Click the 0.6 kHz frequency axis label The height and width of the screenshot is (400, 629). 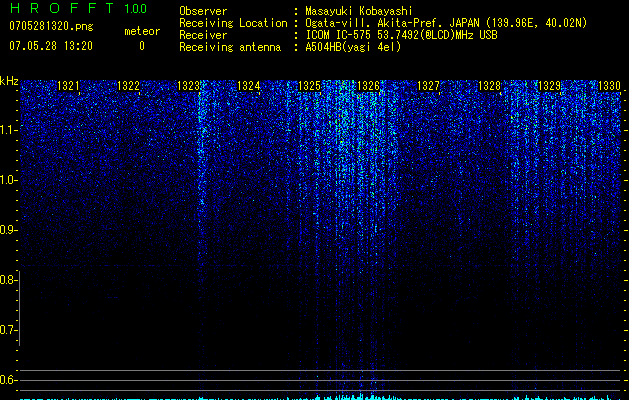(8, 380)
